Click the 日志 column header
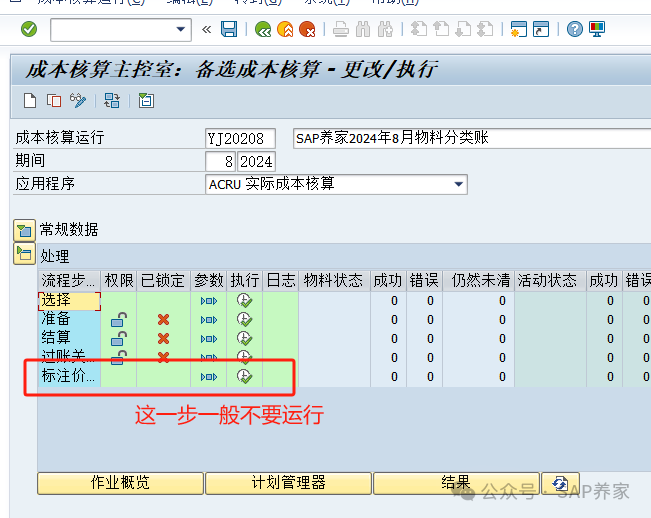Screen dimensions: 651x518 [x=281, y=281]
